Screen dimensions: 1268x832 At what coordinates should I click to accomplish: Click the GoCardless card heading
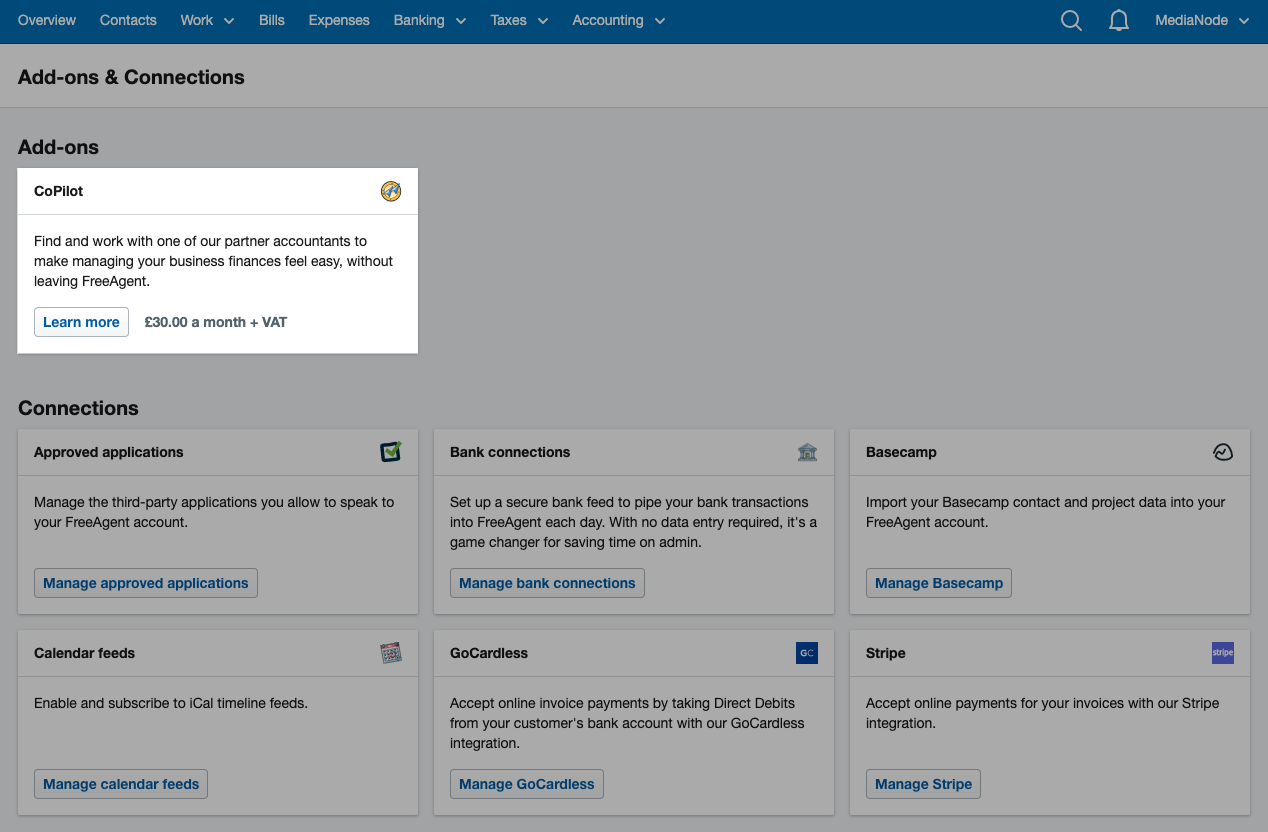pyautogui.click(x=489, y=653)
